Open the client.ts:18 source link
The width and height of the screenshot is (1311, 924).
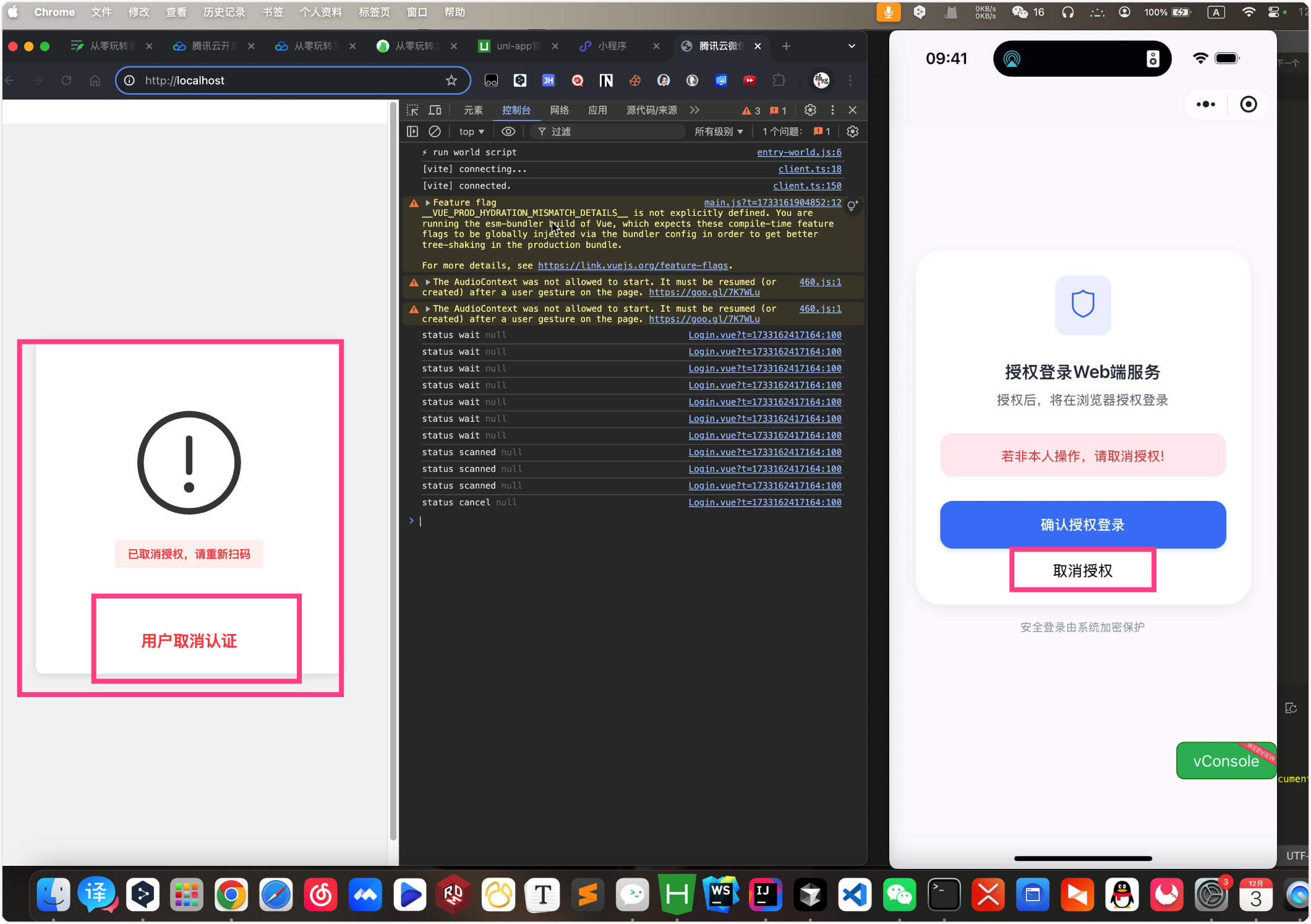tap(809, 169)
